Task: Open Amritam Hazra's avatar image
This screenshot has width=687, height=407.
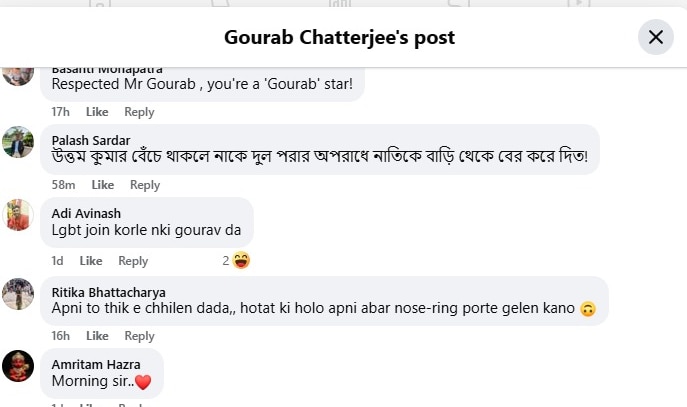Action: point(18,367)
